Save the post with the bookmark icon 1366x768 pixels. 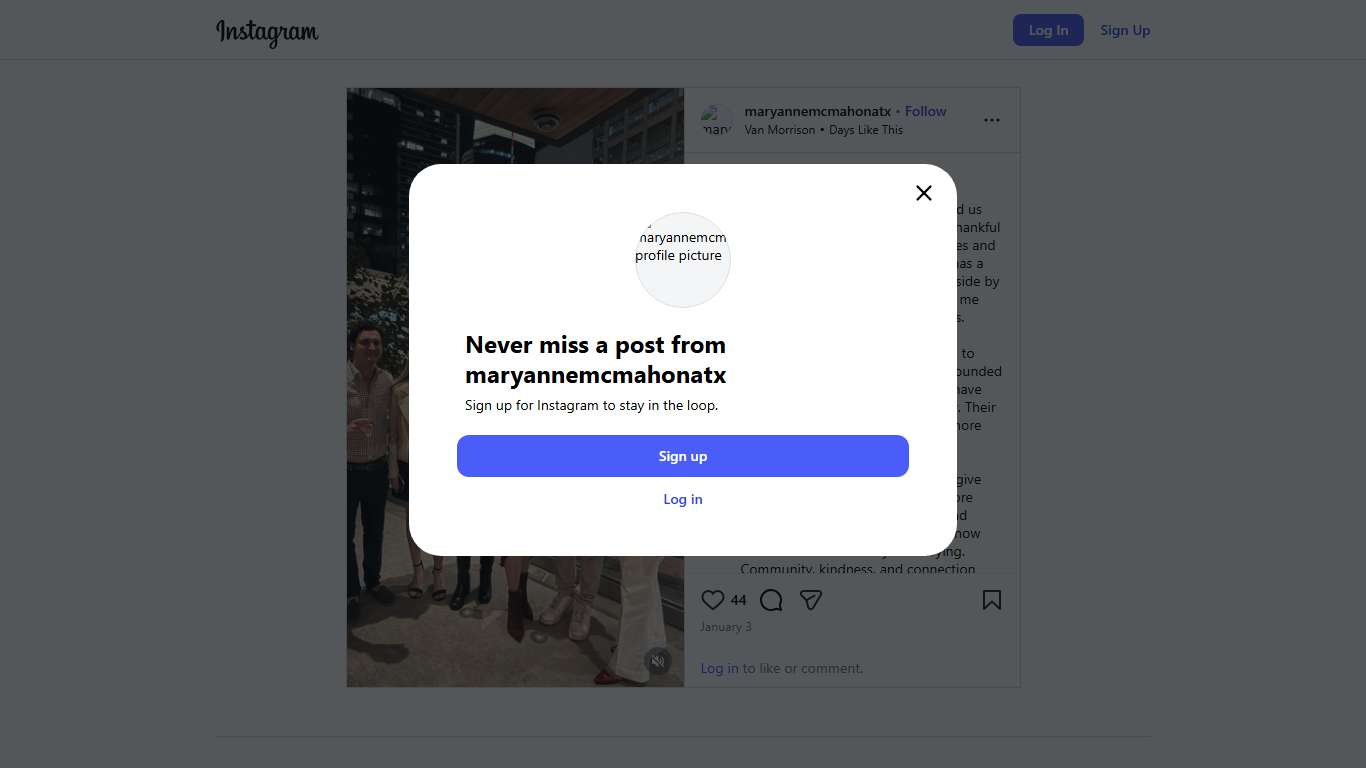992,600
